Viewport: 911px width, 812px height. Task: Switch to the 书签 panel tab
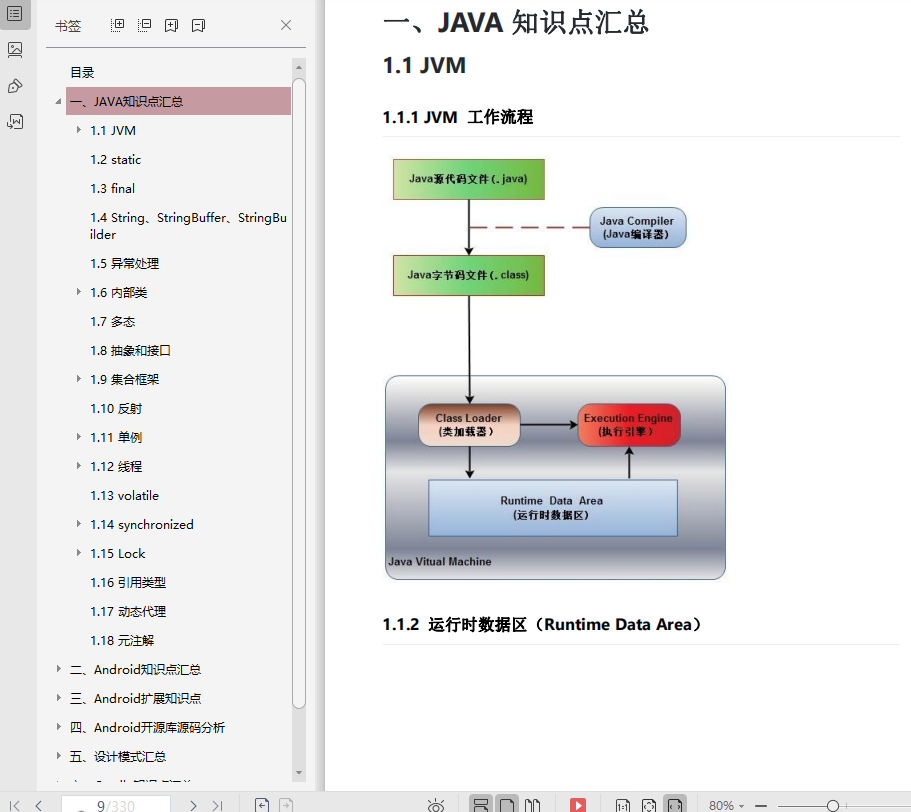tap(68, 25)
